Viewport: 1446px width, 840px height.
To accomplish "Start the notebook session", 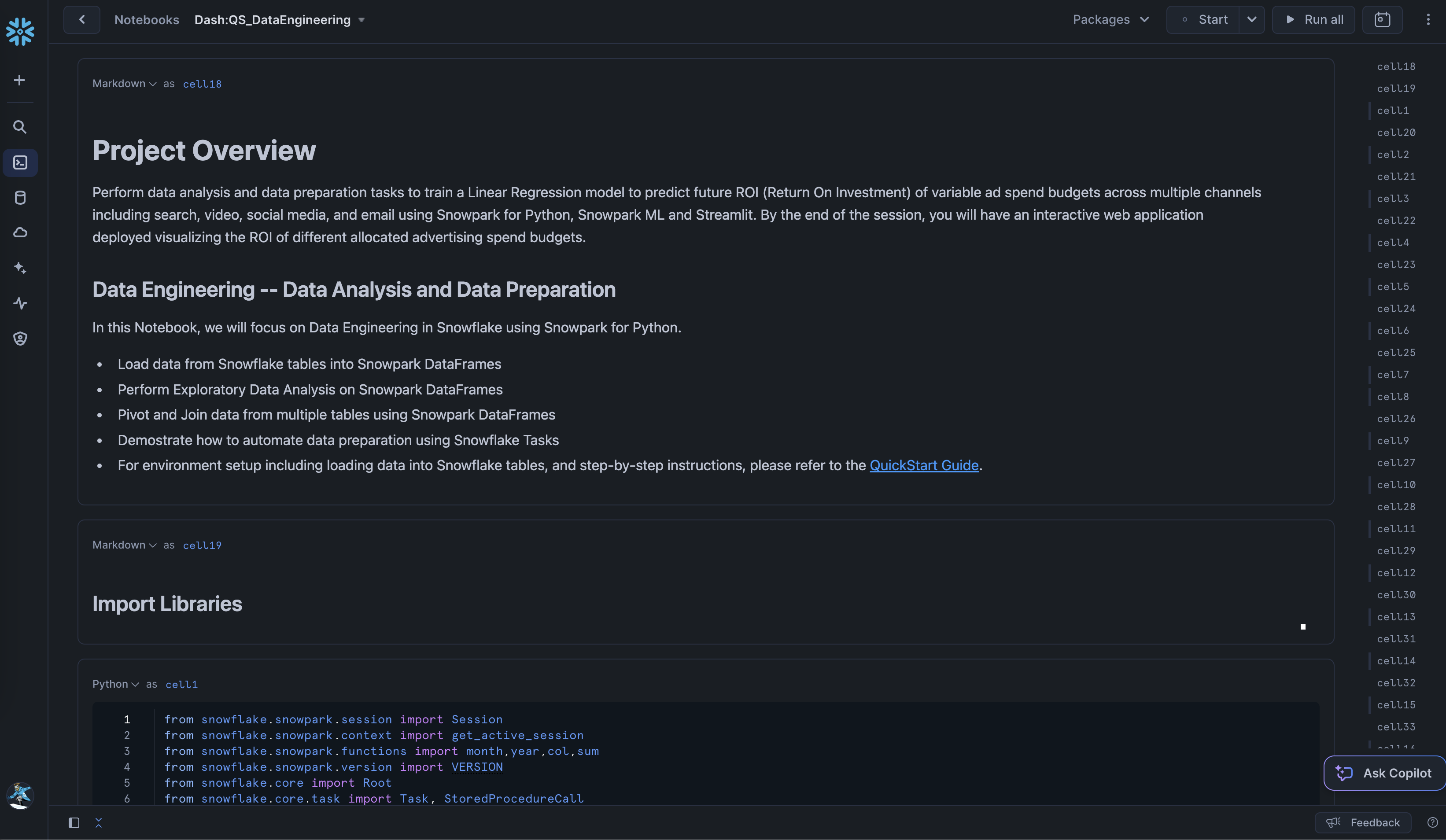I will (x=1203, y=19).
